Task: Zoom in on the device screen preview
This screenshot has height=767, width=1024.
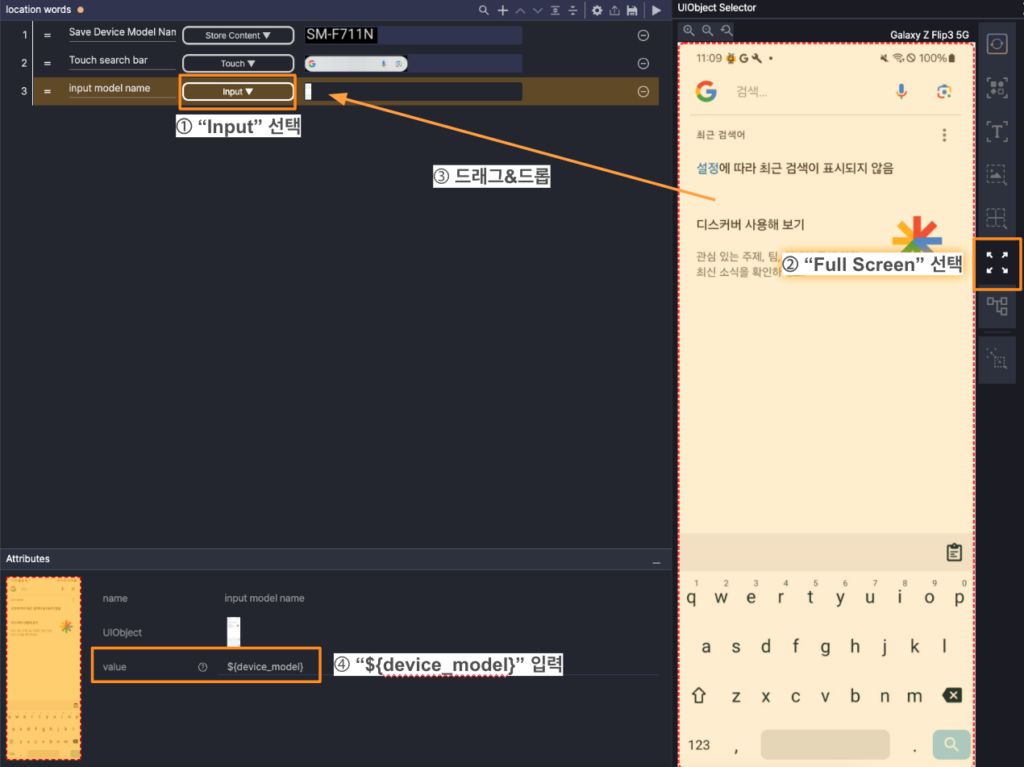Action: coord(689,31)
